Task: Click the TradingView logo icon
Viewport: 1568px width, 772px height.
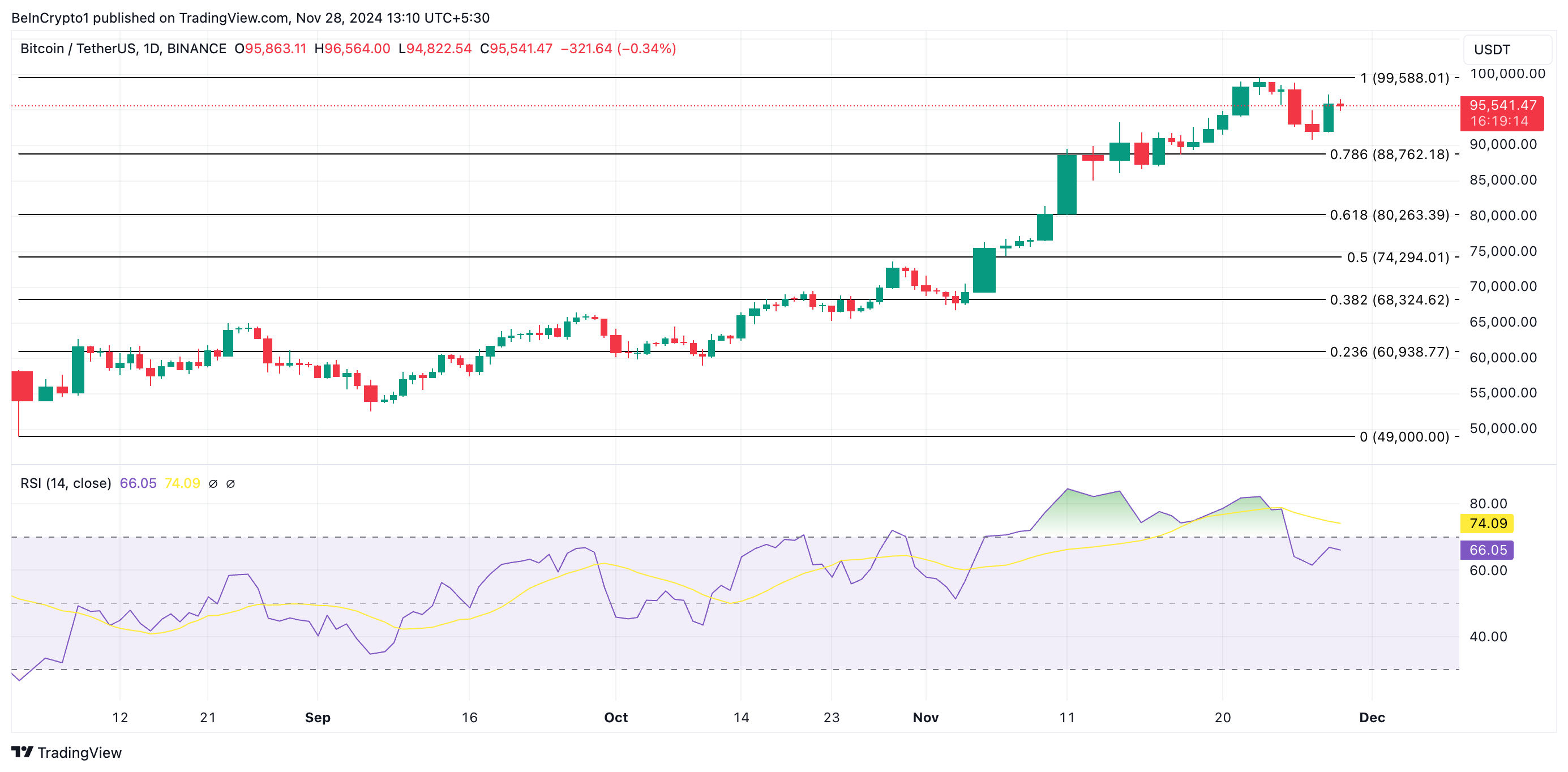Action: [x=22, y=752]
